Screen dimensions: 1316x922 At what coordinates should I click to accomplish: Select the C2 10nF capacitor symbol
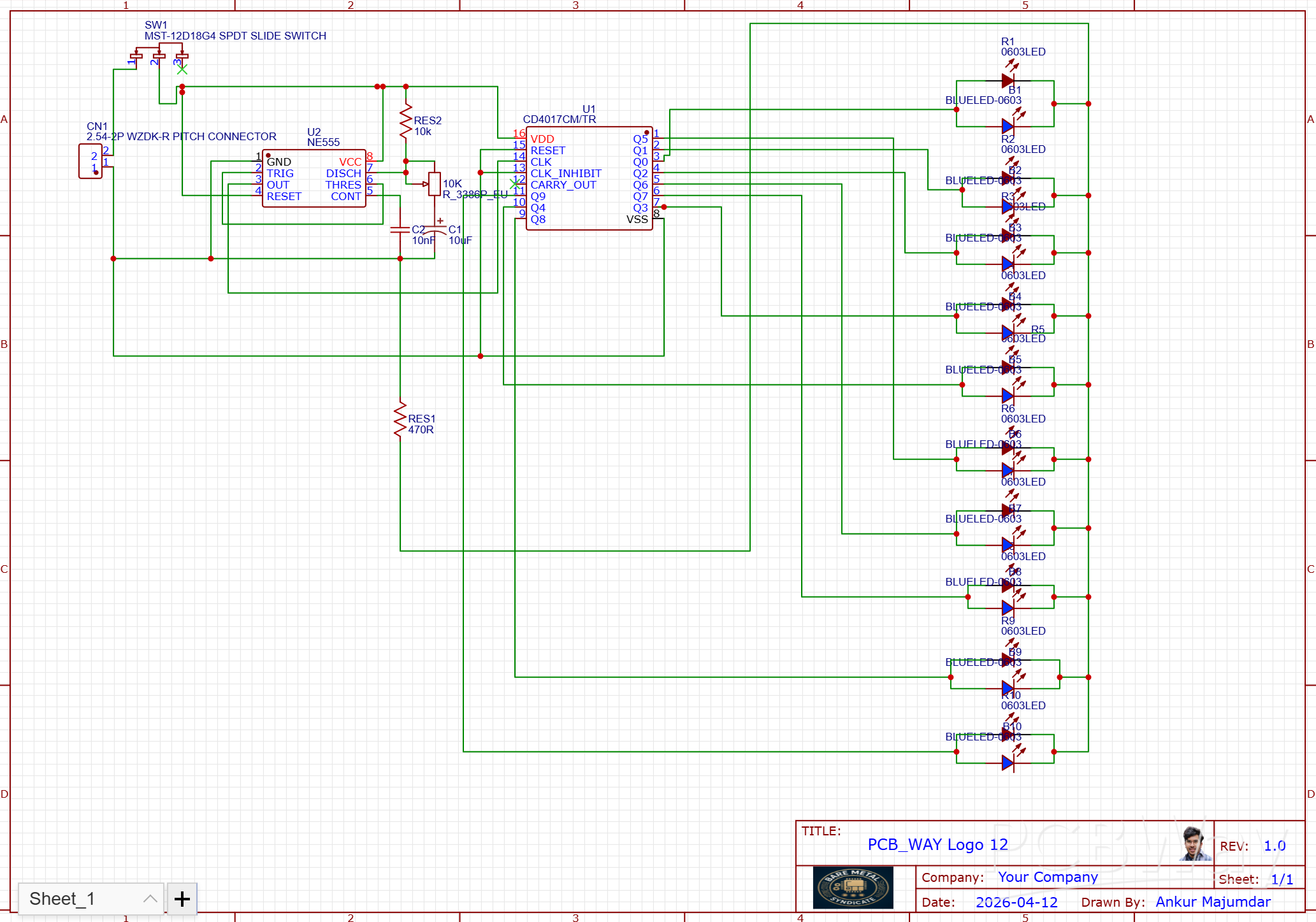[x=400, y=230]
